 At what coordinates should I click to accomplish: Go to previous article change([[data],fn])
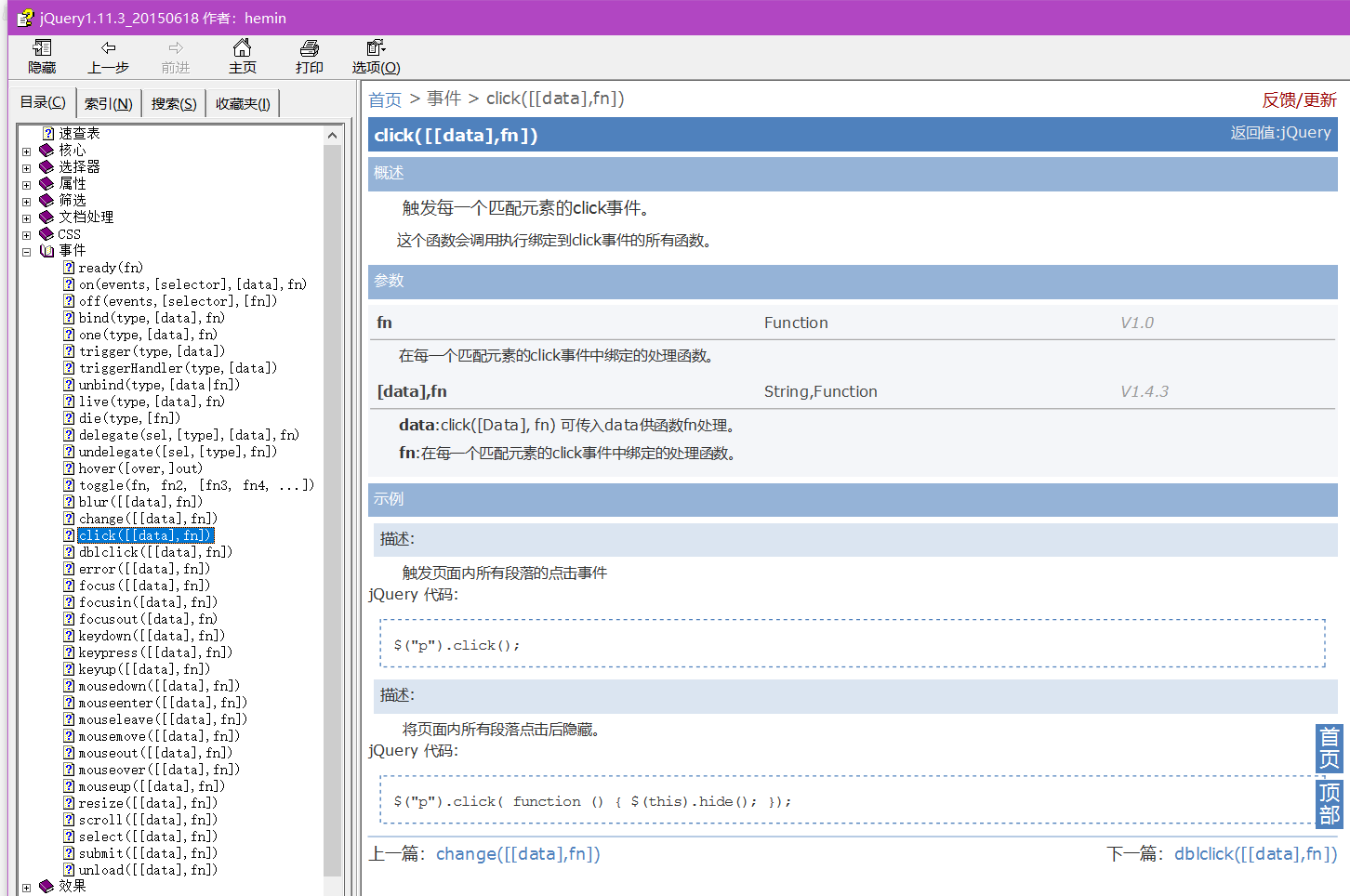(x=518, y=853)
